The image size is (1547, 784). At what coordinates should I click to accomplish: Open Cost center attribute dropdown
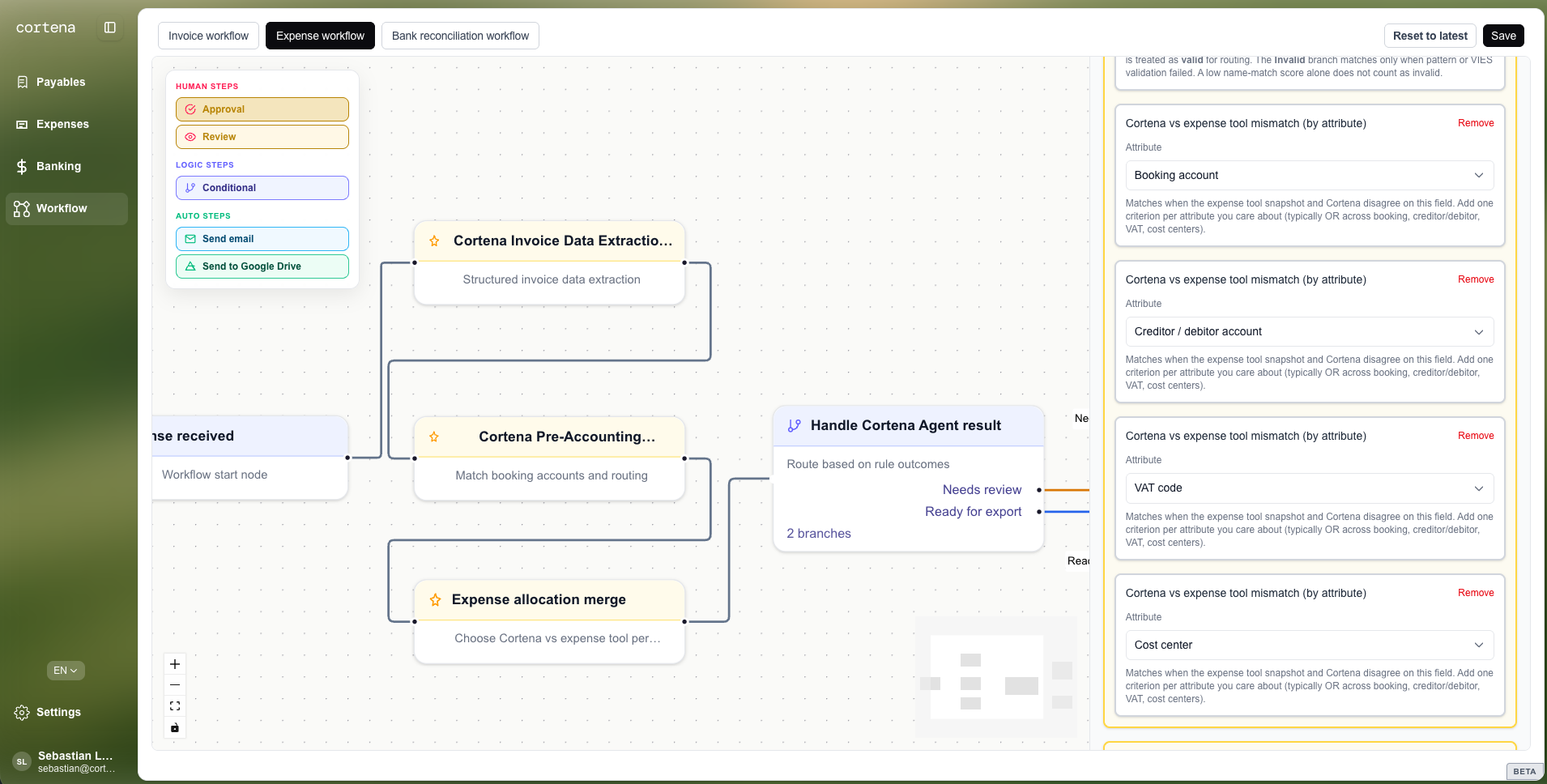pyautogui.click(x=1309, y=646)
